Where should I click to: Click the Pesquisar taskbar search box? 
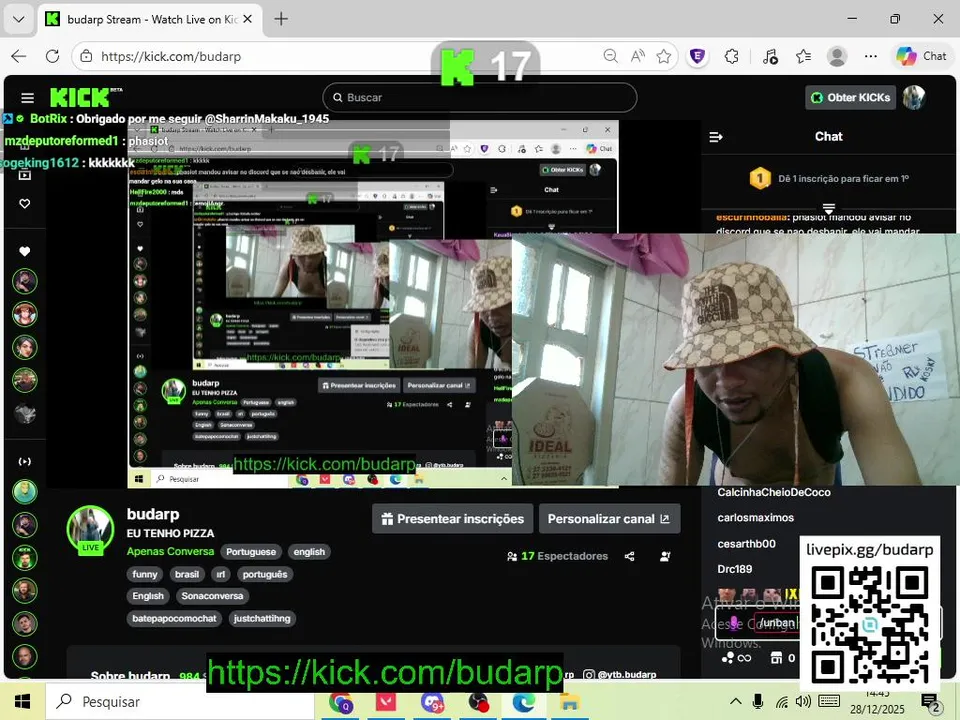click(179, 702)
